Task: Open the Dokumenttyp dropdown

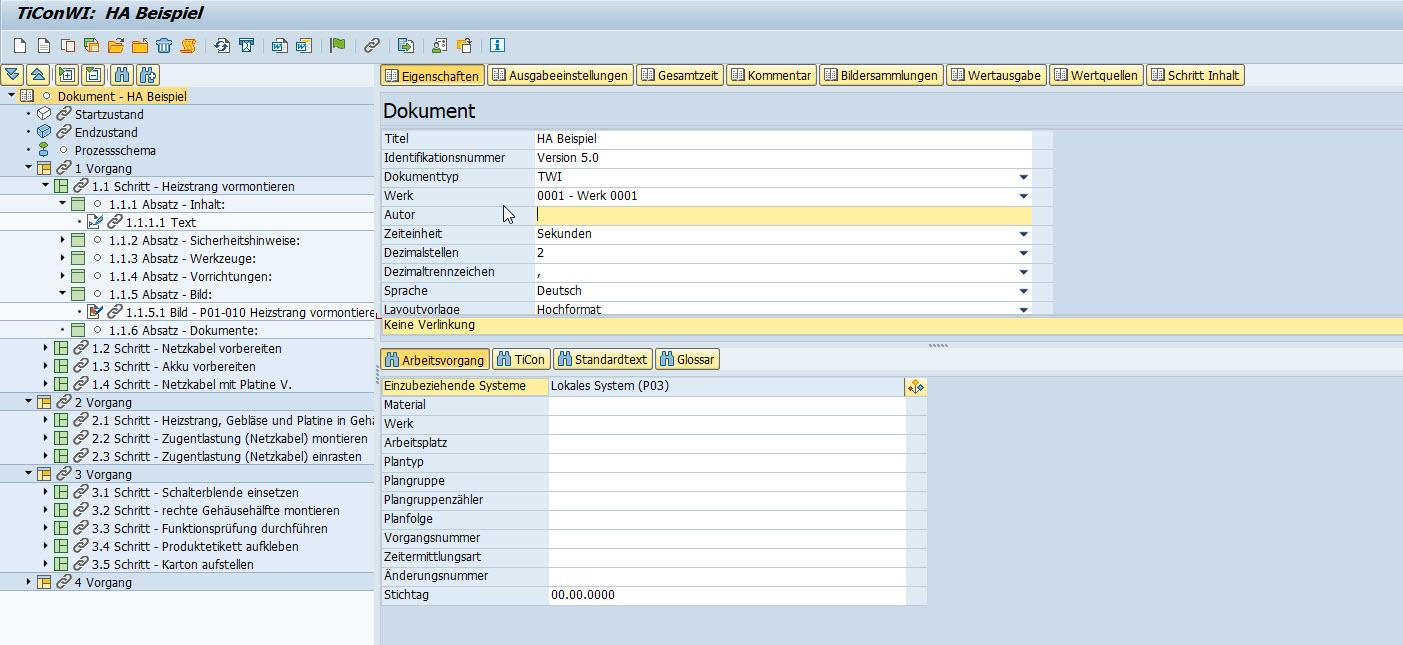Action: [x=1023, y=177]
